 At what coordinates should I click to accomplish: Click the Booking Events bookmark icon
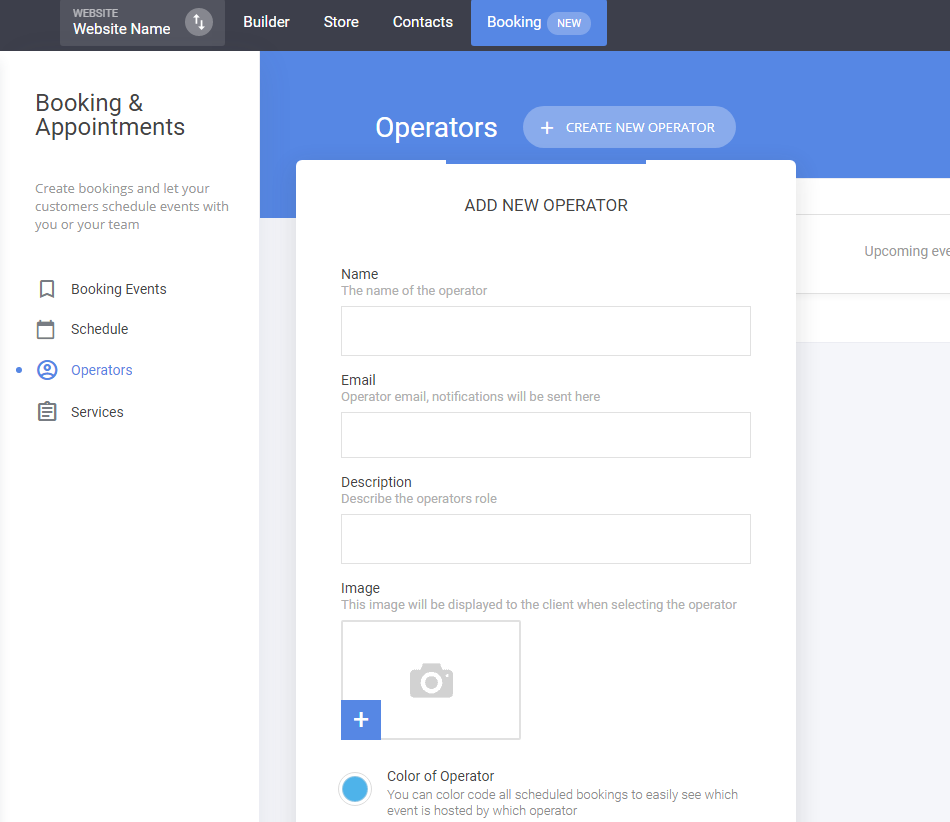[x=47, y=289]
